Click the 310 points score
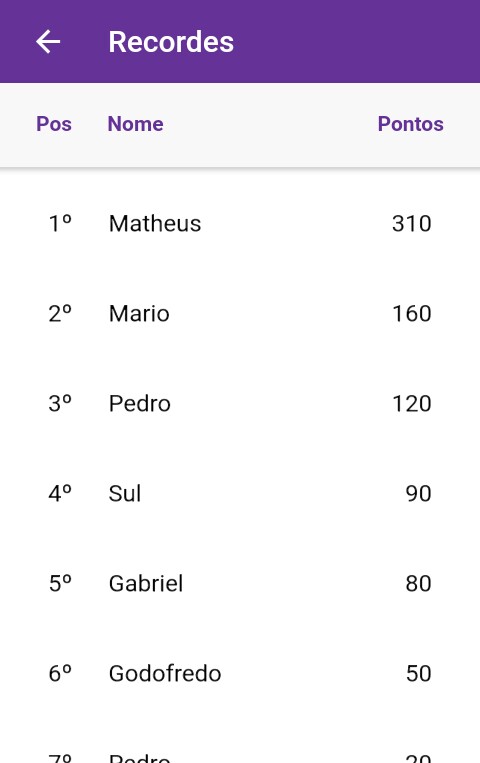The width and height of the screenshot is (480, 763). (412, 223)
